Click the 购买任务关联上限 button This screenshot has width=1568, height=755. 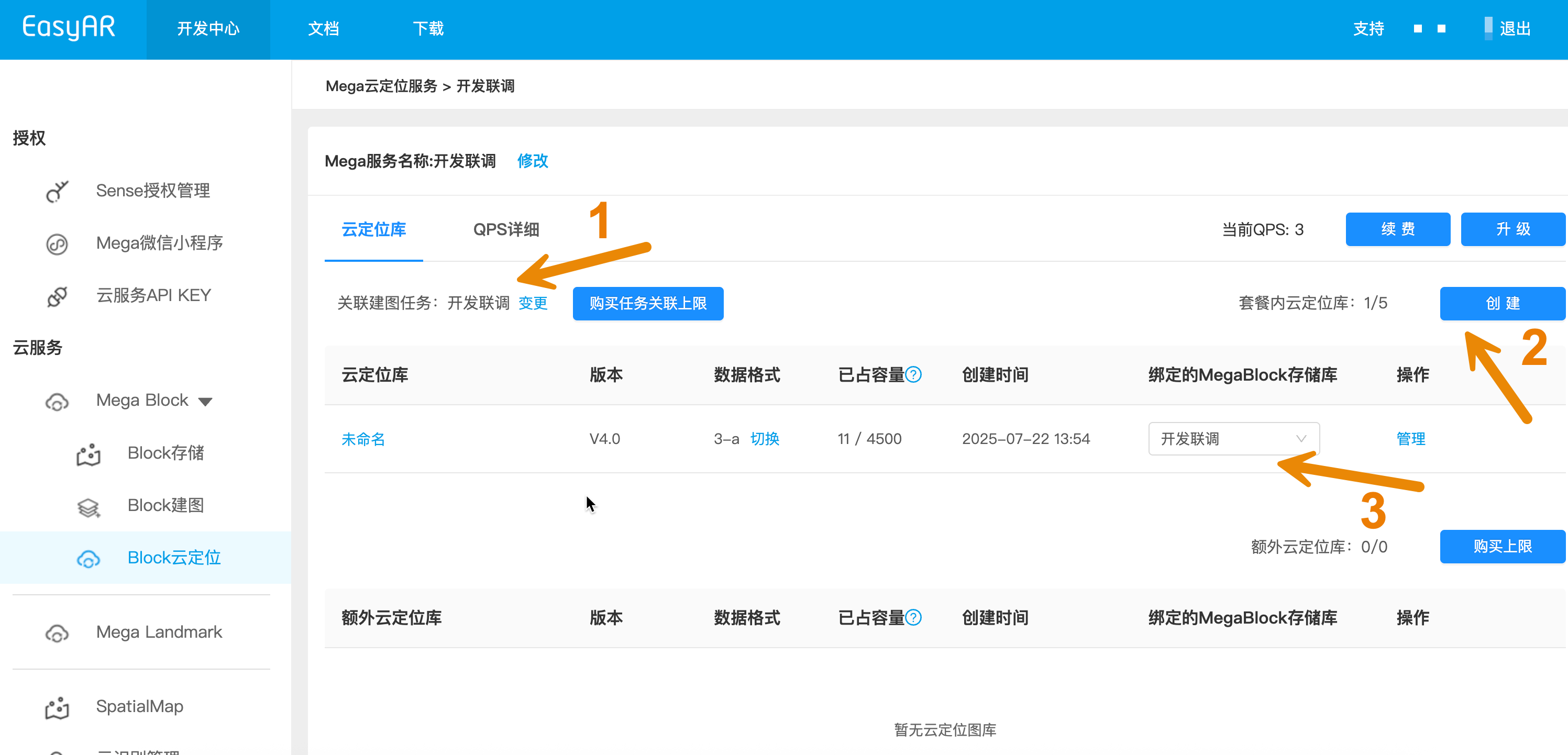[648, 304]
